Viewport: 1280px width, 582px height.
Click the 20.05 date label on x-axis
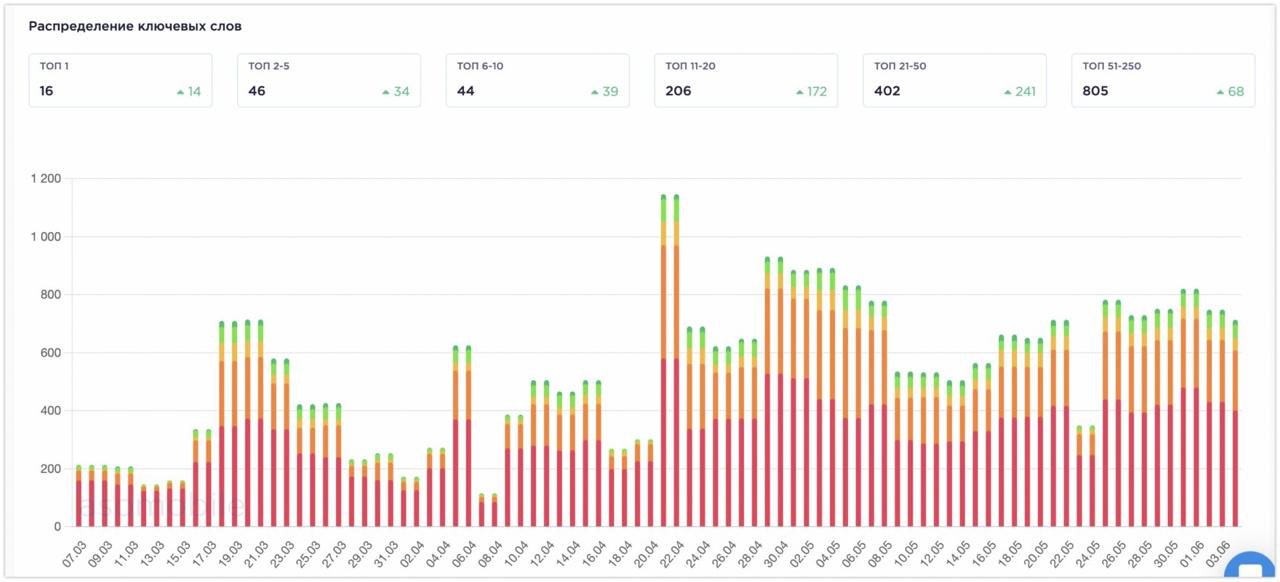point(1035,549)
